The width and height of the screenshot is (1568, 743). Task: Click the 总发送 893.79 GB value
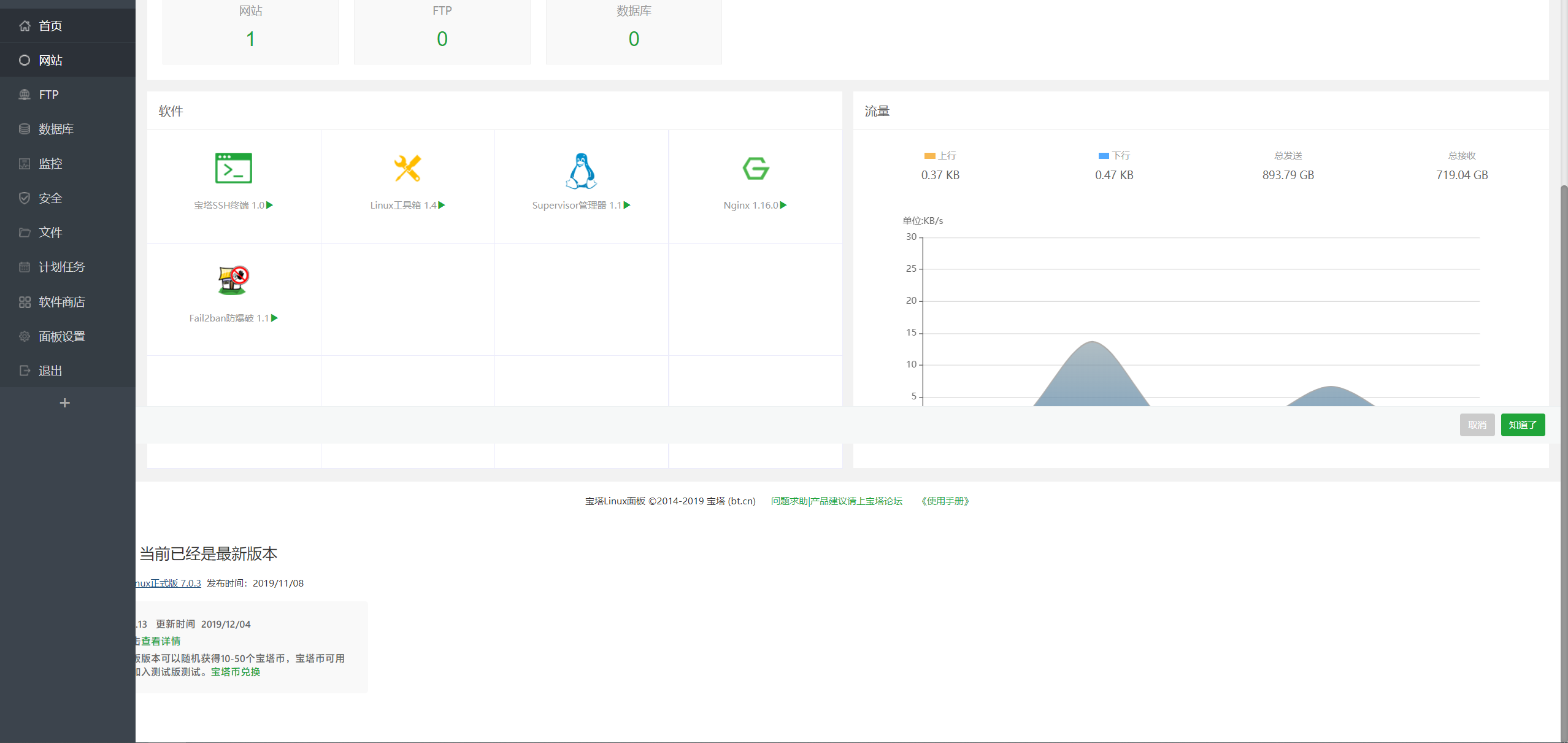(x=1288, y=175)
